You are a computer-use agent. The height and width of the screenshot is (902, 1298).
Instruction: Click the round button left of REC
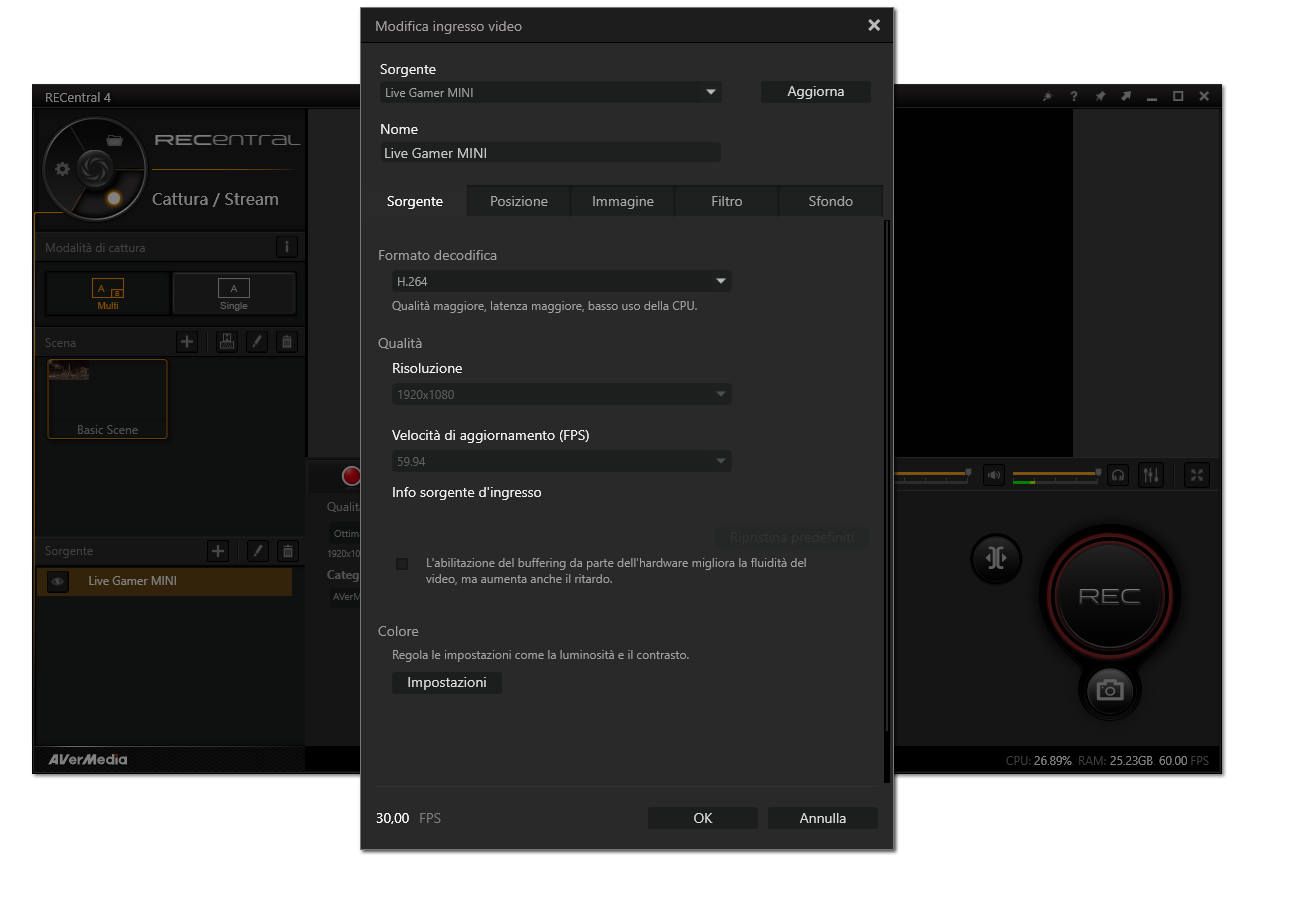click(x=996, y=558)
